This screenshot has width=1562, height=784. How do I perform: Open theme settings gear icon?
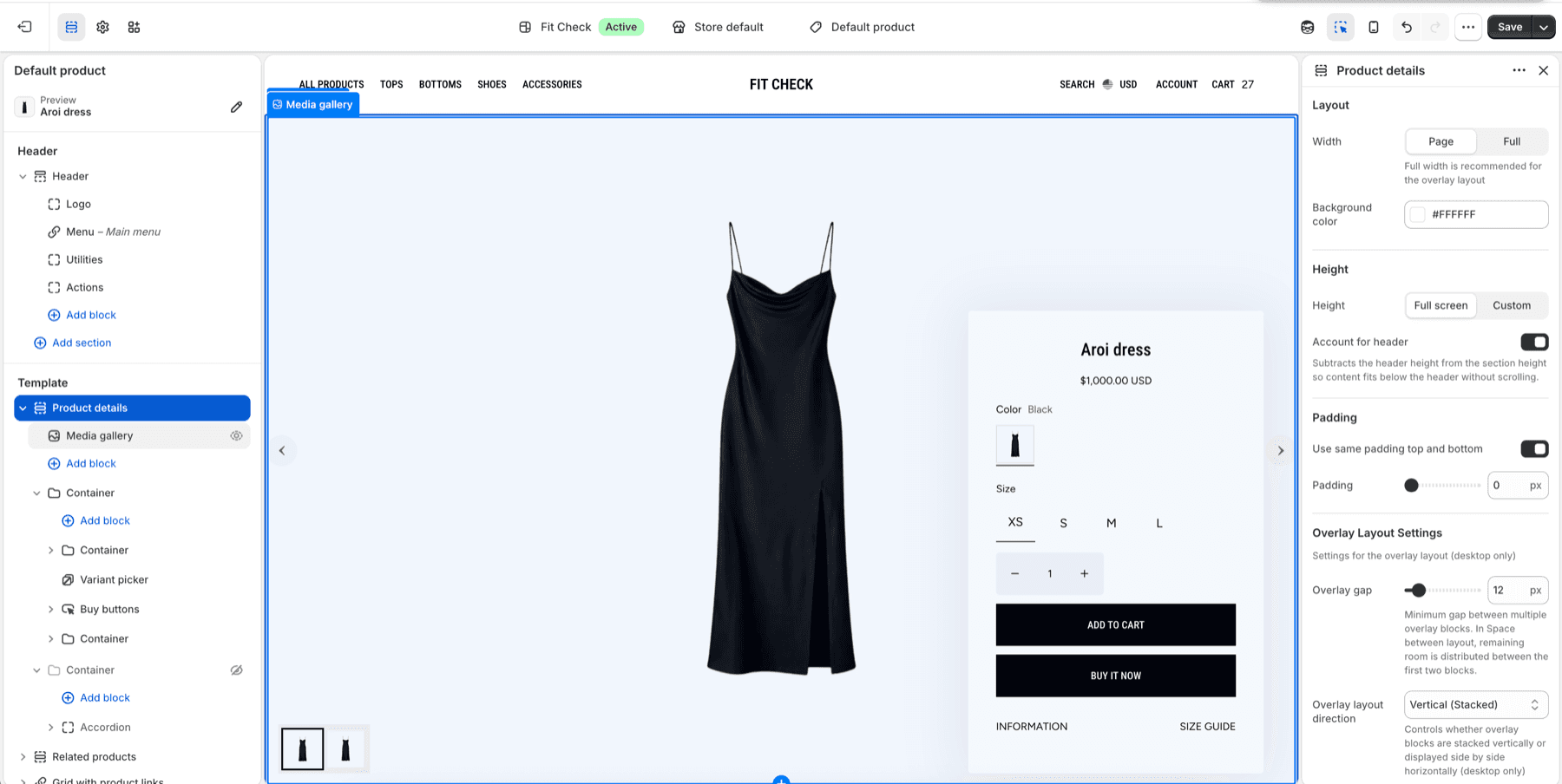[102, 27]
